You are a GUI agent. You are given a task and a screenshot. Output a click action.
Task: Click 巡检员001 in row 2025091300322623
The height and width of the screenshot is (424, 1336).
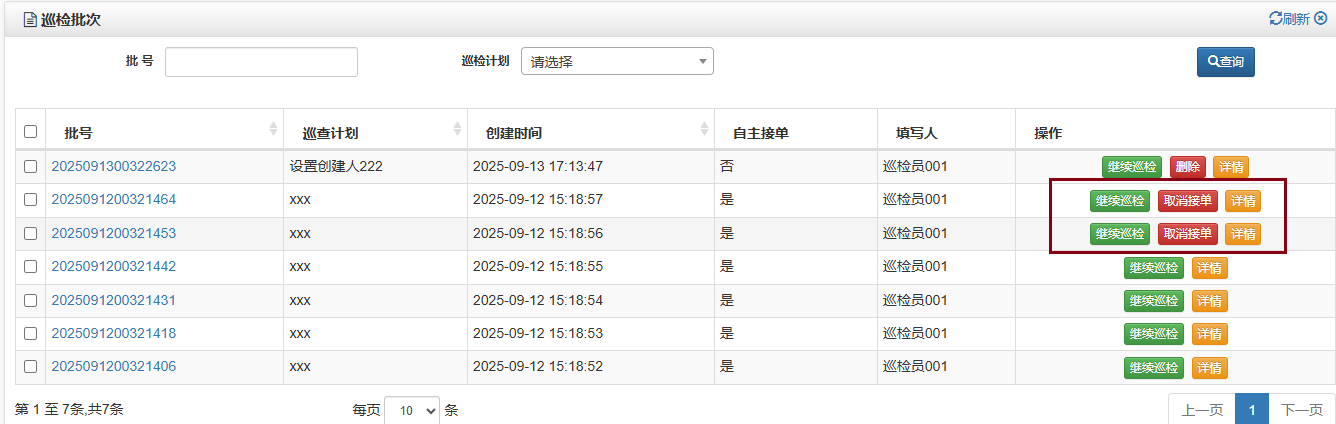[915, 166]
